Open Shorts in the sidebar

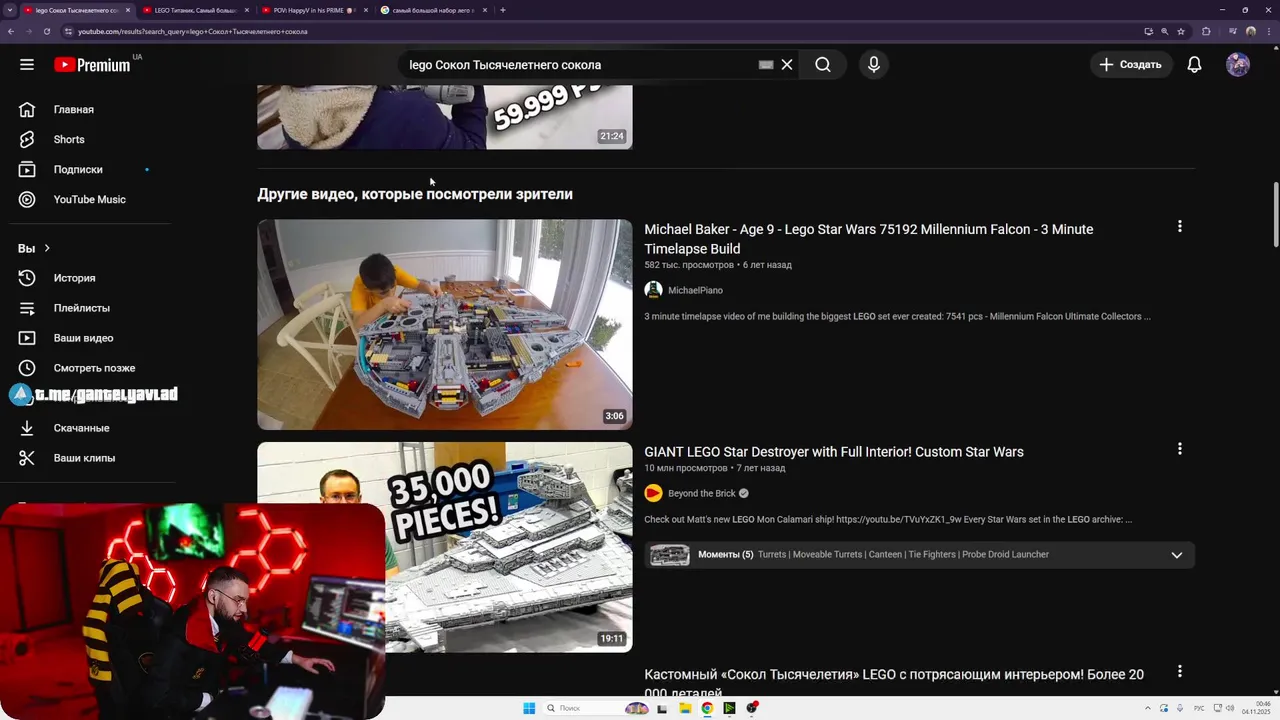pyautogui.click(x=69, y=139)
